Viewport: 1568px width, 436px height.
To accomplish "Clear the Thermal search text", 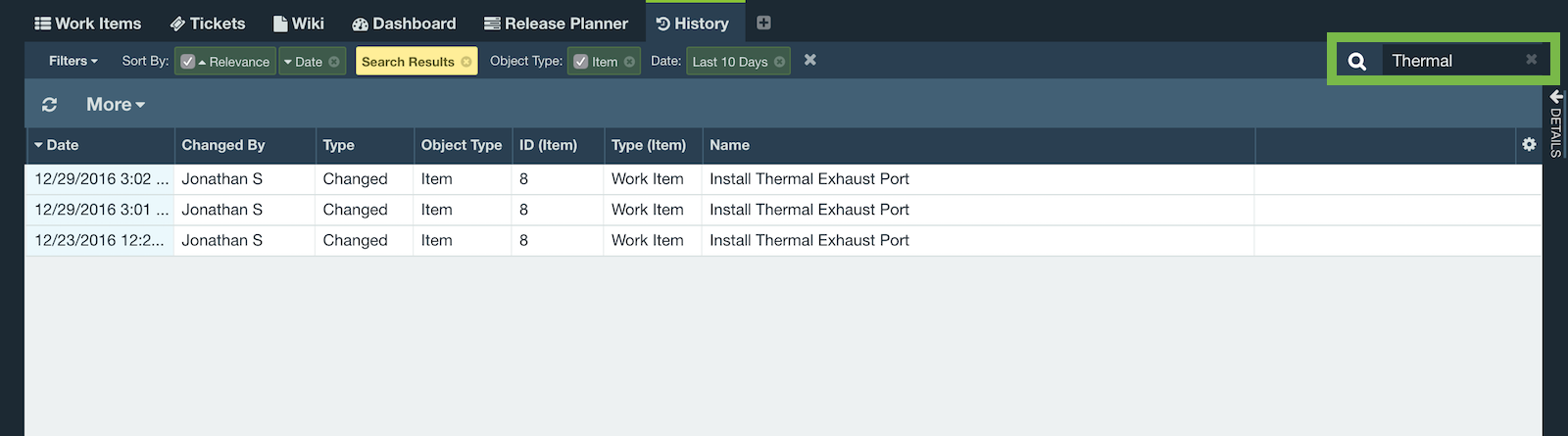I will pos(1531,60).
